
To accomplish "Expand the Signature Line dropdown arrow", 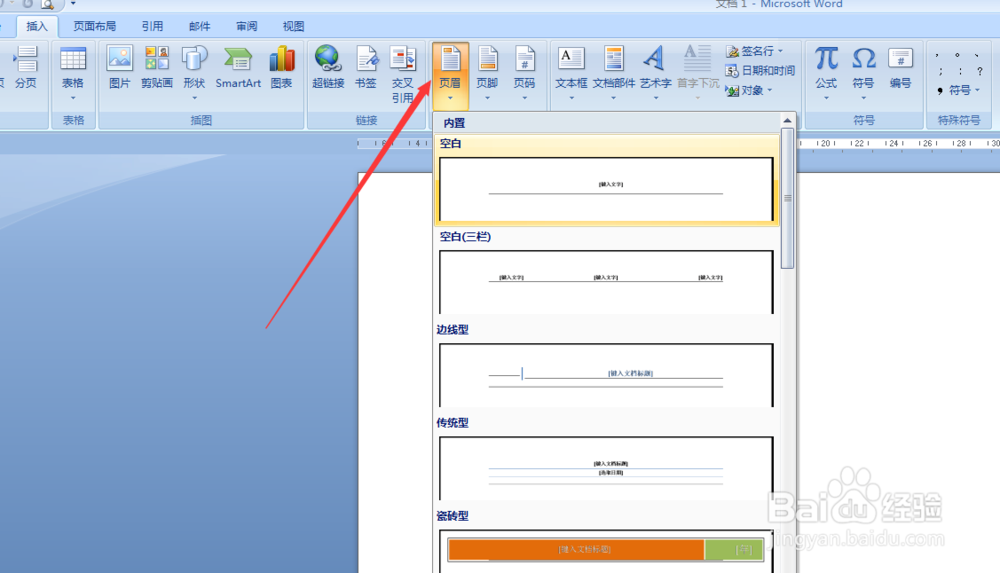I will [x=780, y=51].
